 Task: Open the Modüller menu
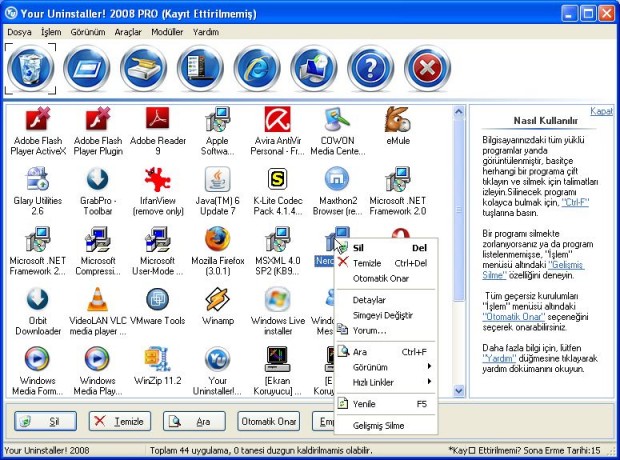click(167, 32)
